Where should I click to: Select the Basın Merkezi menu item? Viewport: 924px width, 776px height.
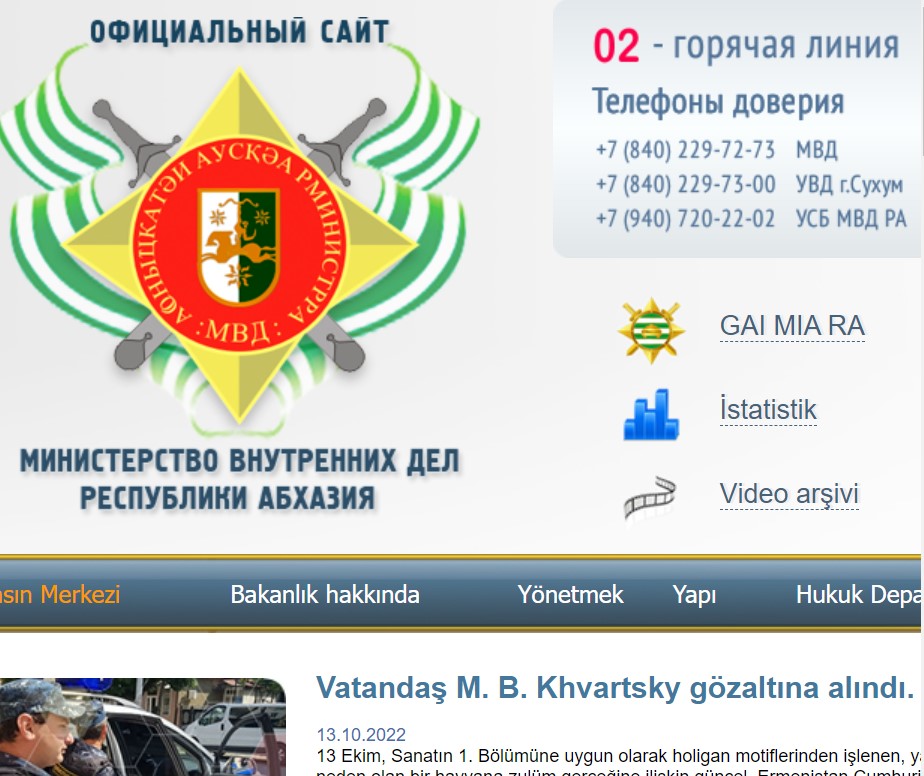pyautogui.click(x=58, y=595)
